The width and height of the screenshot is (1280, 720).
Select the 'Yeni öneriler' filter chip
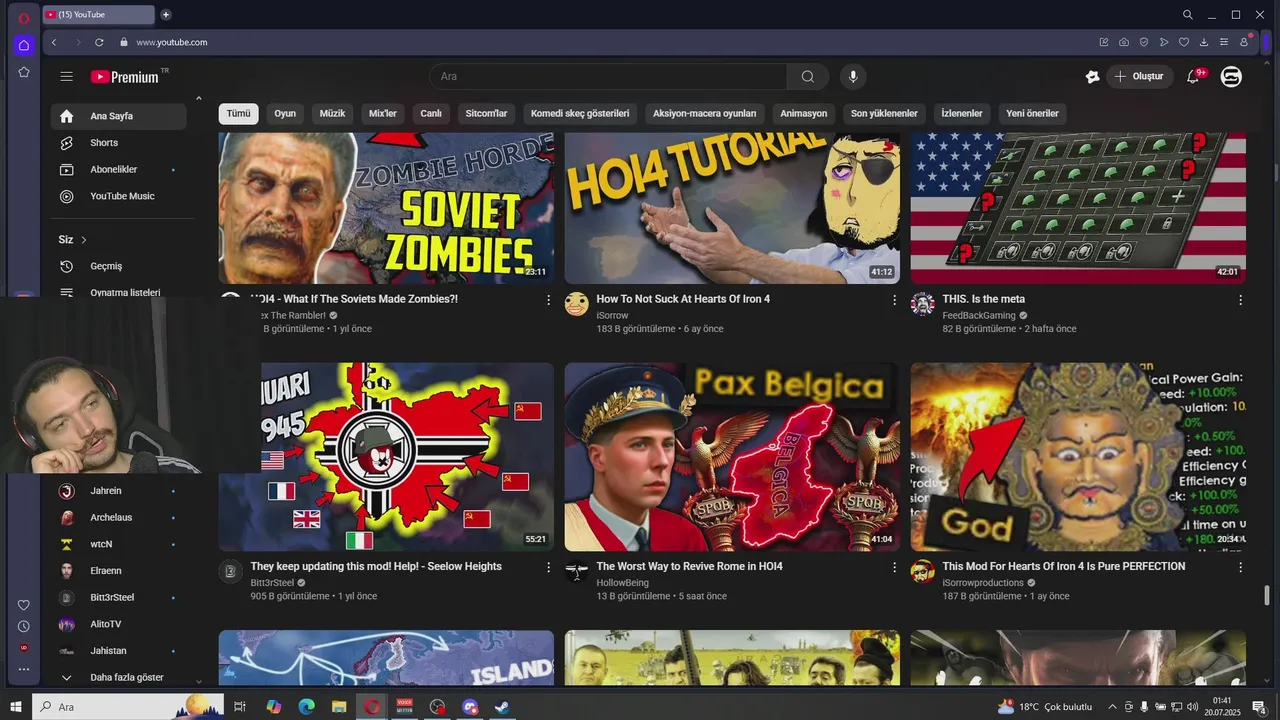1032,113
